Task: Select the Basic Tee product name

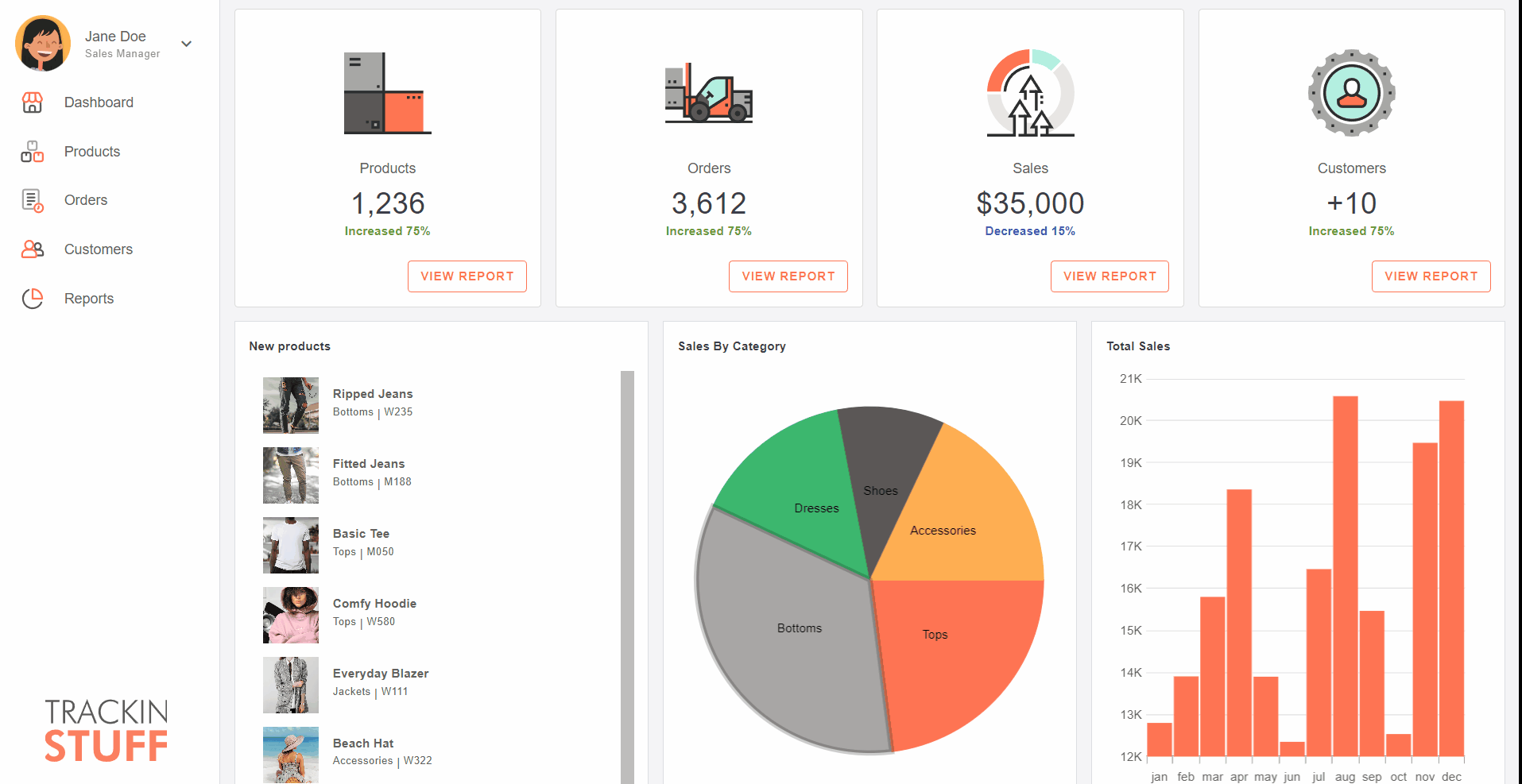Action: tap(362, 534)
